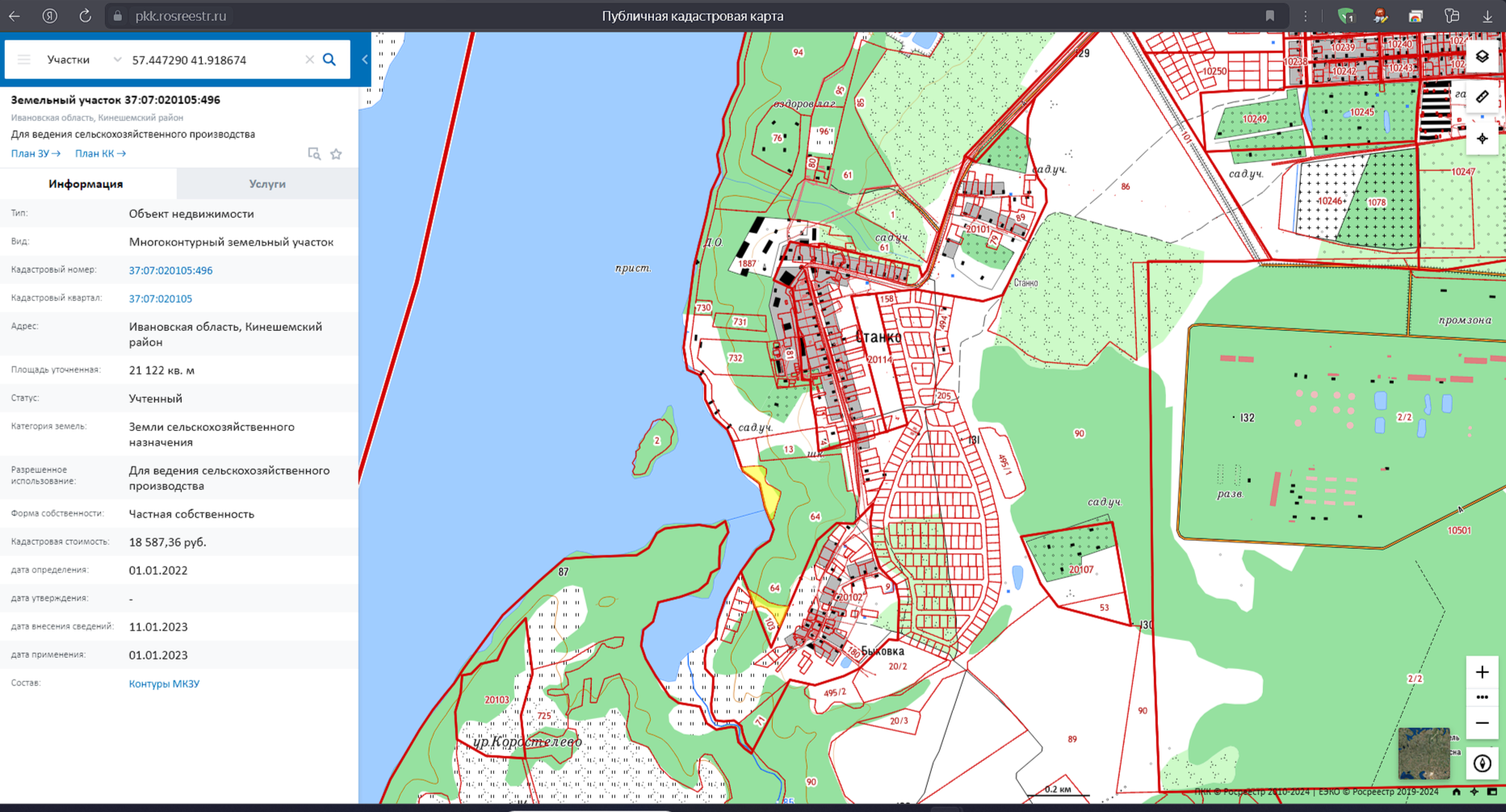Switch to the Услуги tab
The image size is (1506, 812).
coord(267,184)
